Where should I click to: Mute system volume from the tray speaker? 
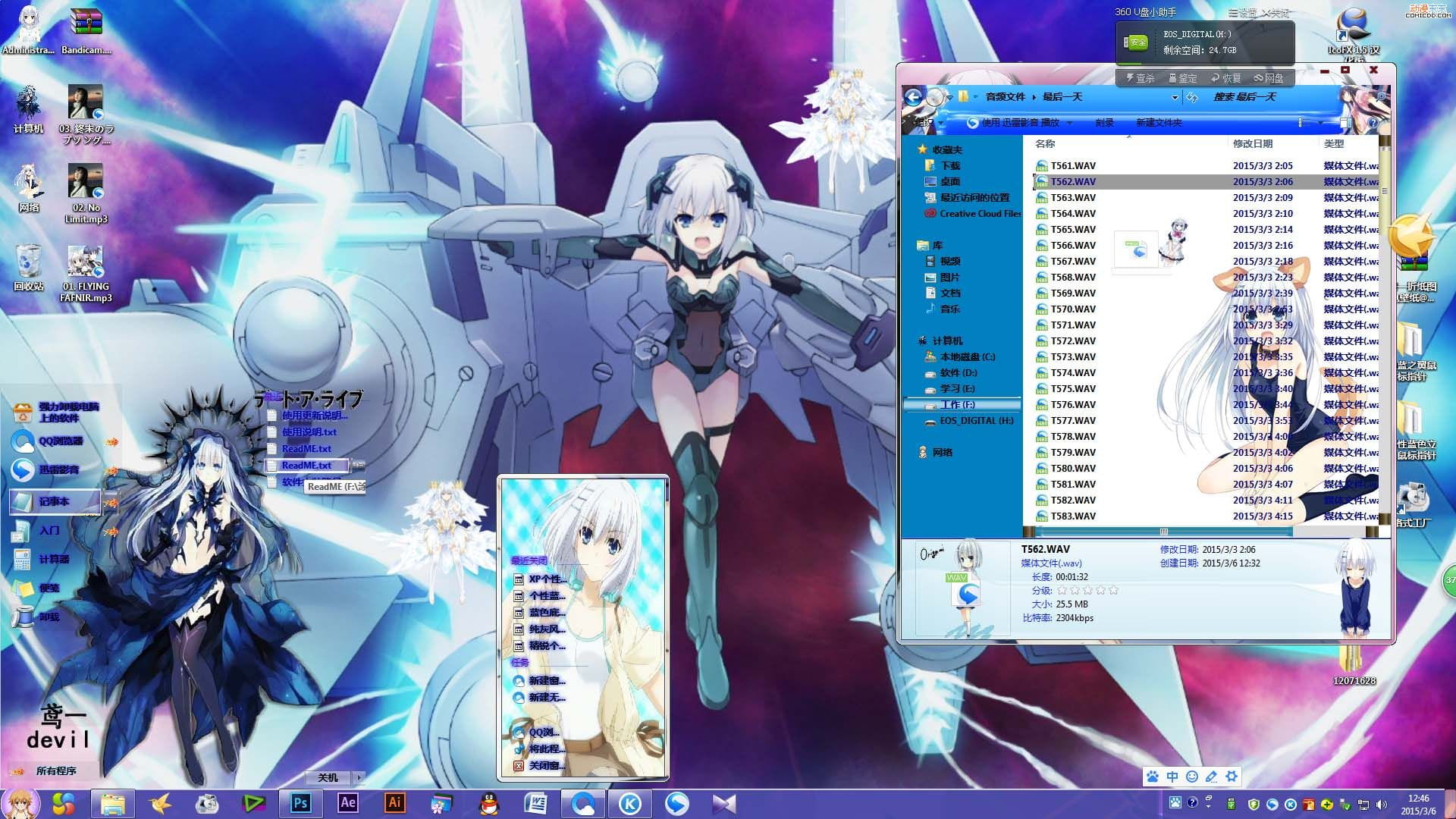[1381, 803]
